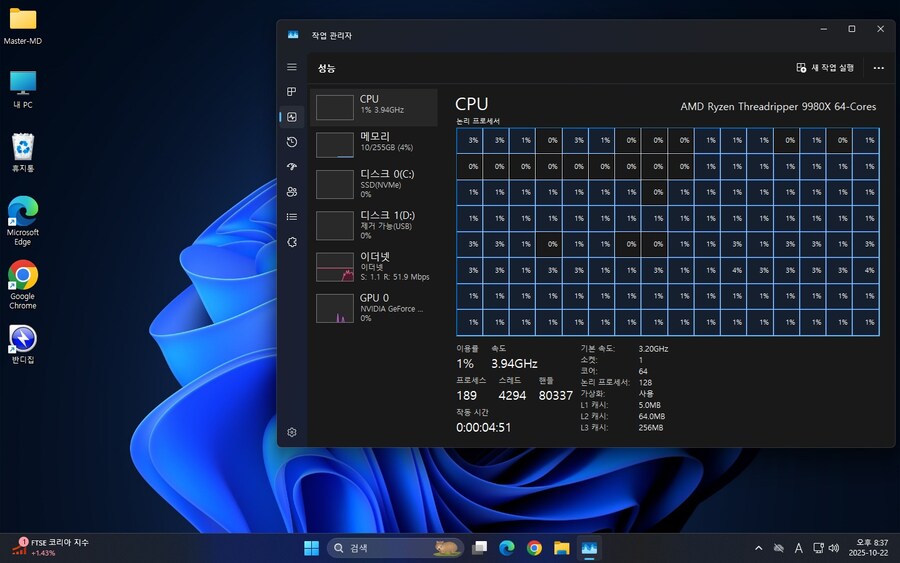This screenshot has height=563, width=900.
Task: Click the 새 작업 실행 button
Action: tap(825, 68)
